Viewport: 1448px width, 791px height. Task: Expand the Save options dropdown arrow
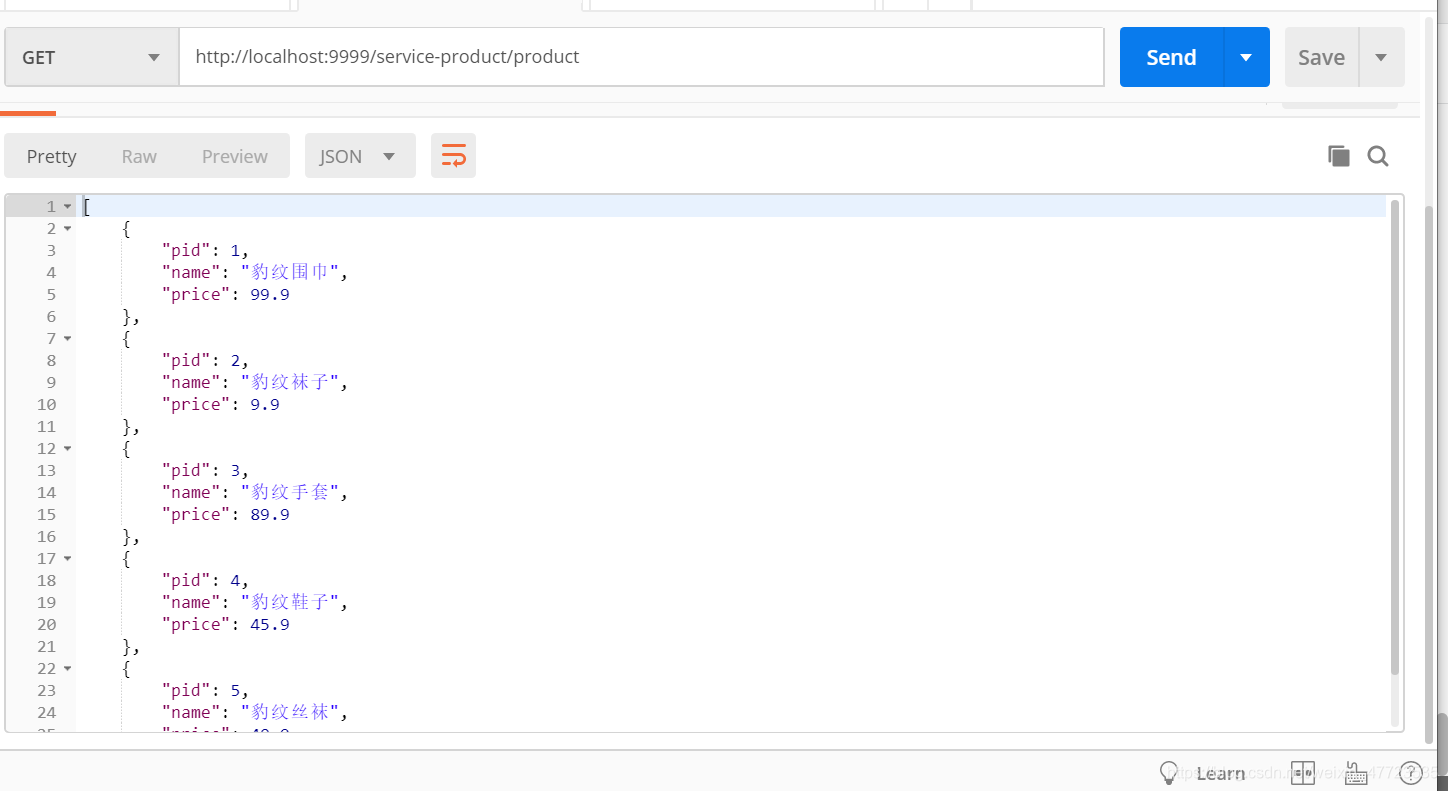(x=1381, y=57)
